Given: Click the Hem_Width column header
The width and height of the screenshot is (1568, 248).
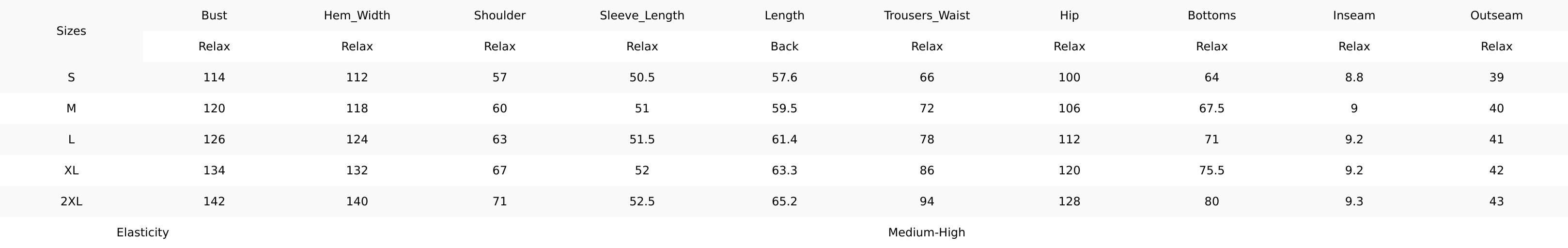Looking at the screenshot, I should [x=357, y=16].
